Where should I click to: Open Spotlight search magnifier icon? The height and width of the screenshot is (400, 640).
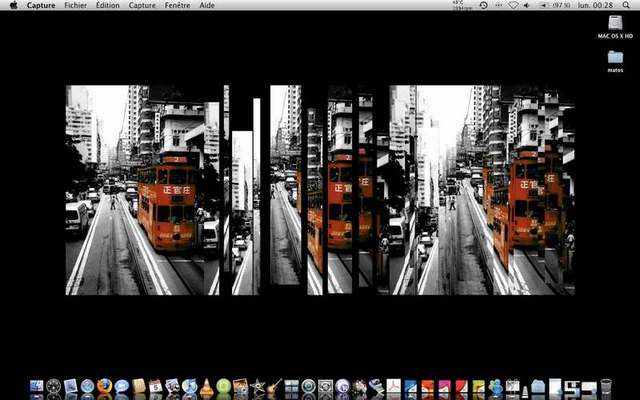tap(626, 5)
